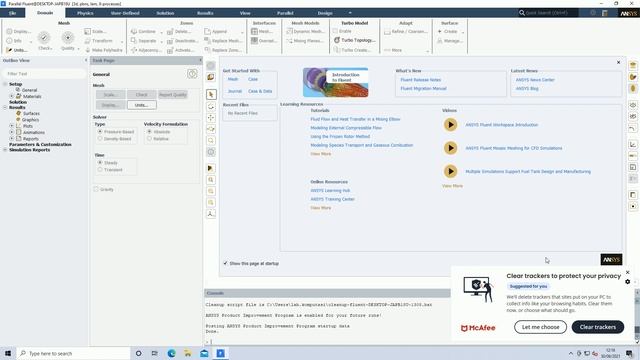Open Dynamic Mesh settings
The image size is (640, 360).
[x=305, y=31]
